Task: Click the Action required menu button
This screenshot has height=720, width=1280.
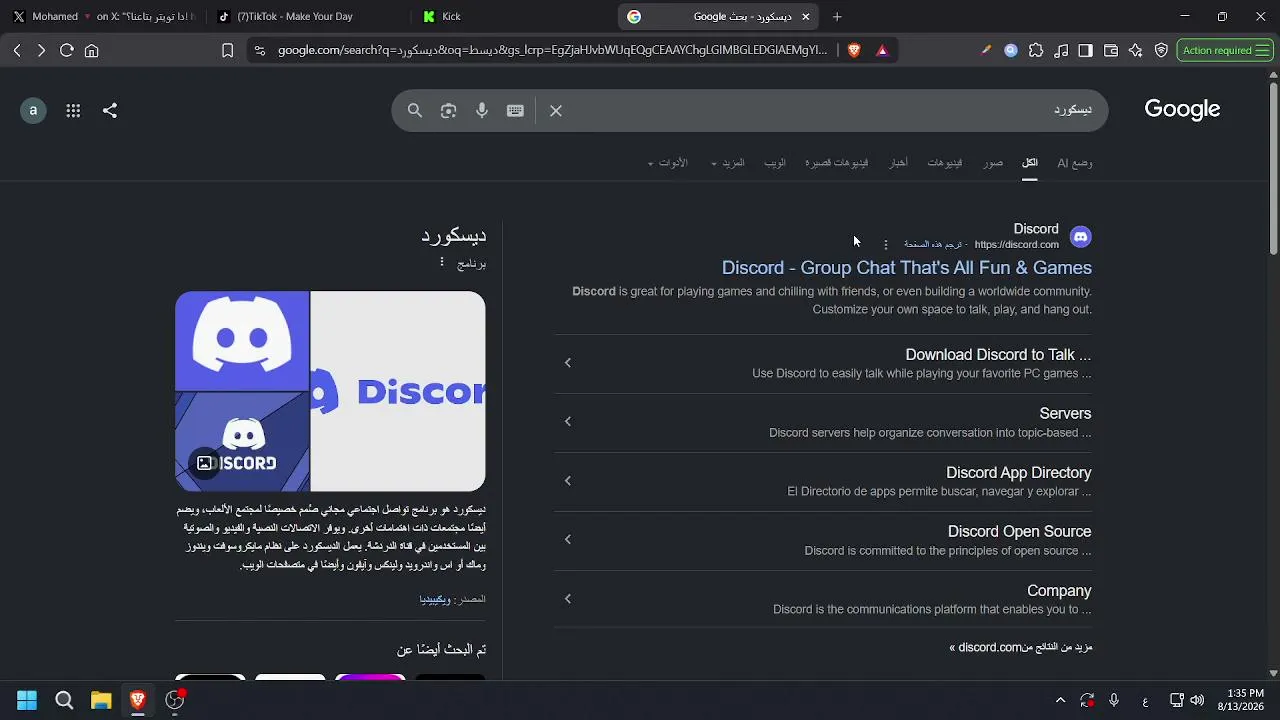Action: pos(1225,50)
